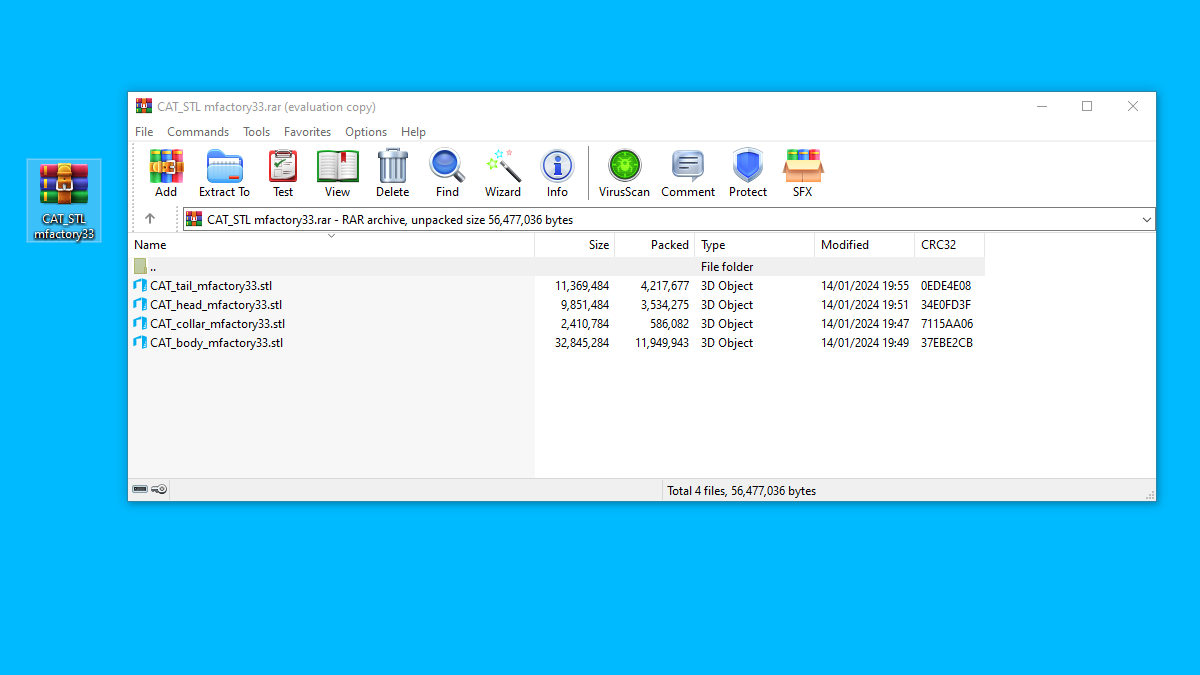Screen dimensions: 1200x675
Task: Sort by the Packed column header
Action: point(655,245)
